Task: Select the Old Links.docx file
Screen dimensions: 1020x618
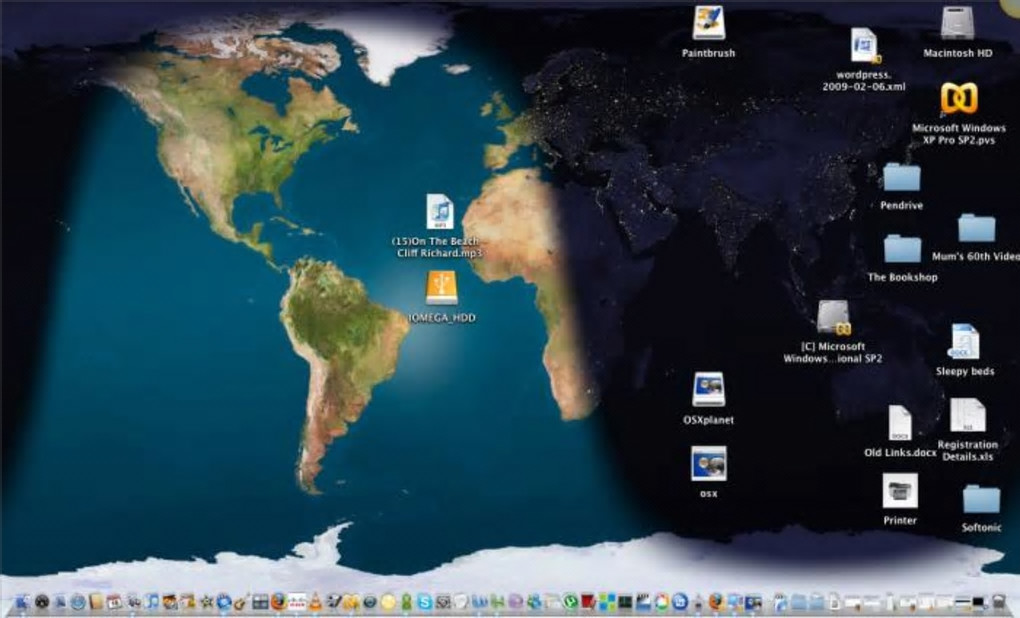Action: (x=900, y=423)
